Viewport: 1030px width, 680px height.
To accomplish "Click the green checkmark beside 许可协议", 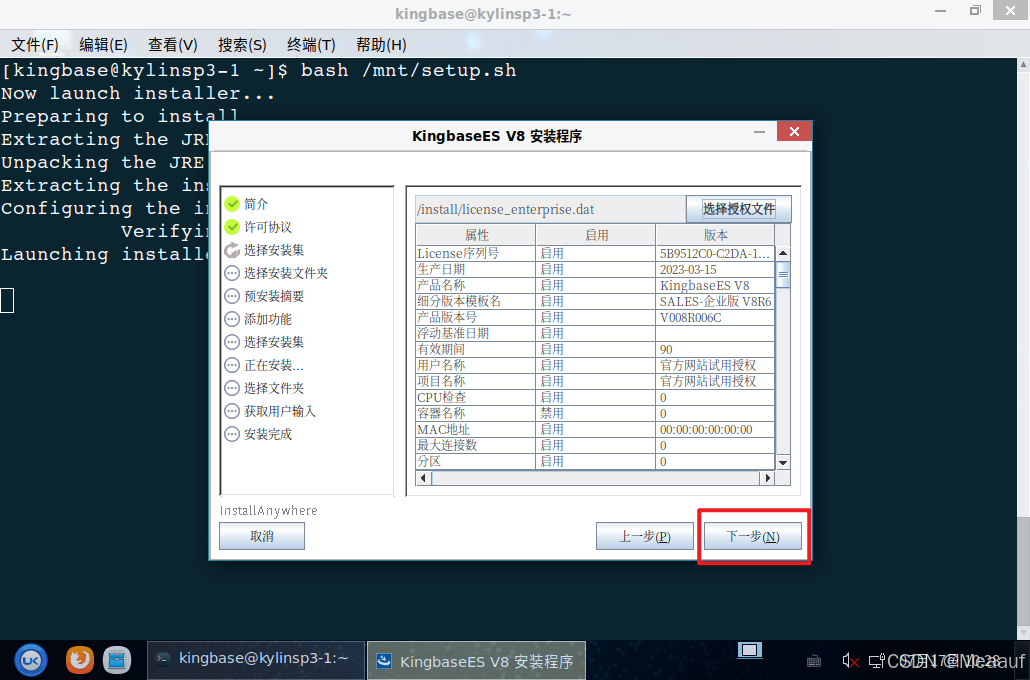I will (232, 227).
